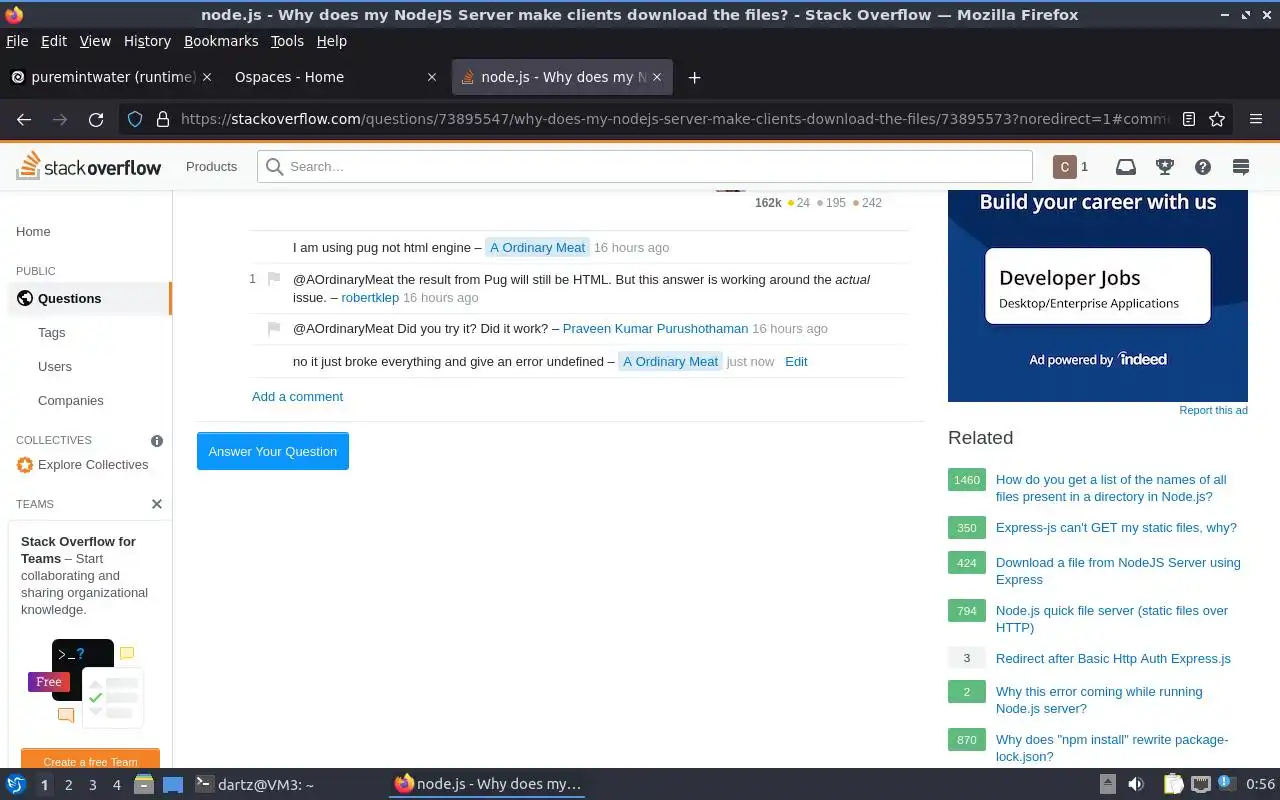The height and width of the screenshot is (800, 1280).
Task: Open the Products dropdown
Action: tap(211, 166)
